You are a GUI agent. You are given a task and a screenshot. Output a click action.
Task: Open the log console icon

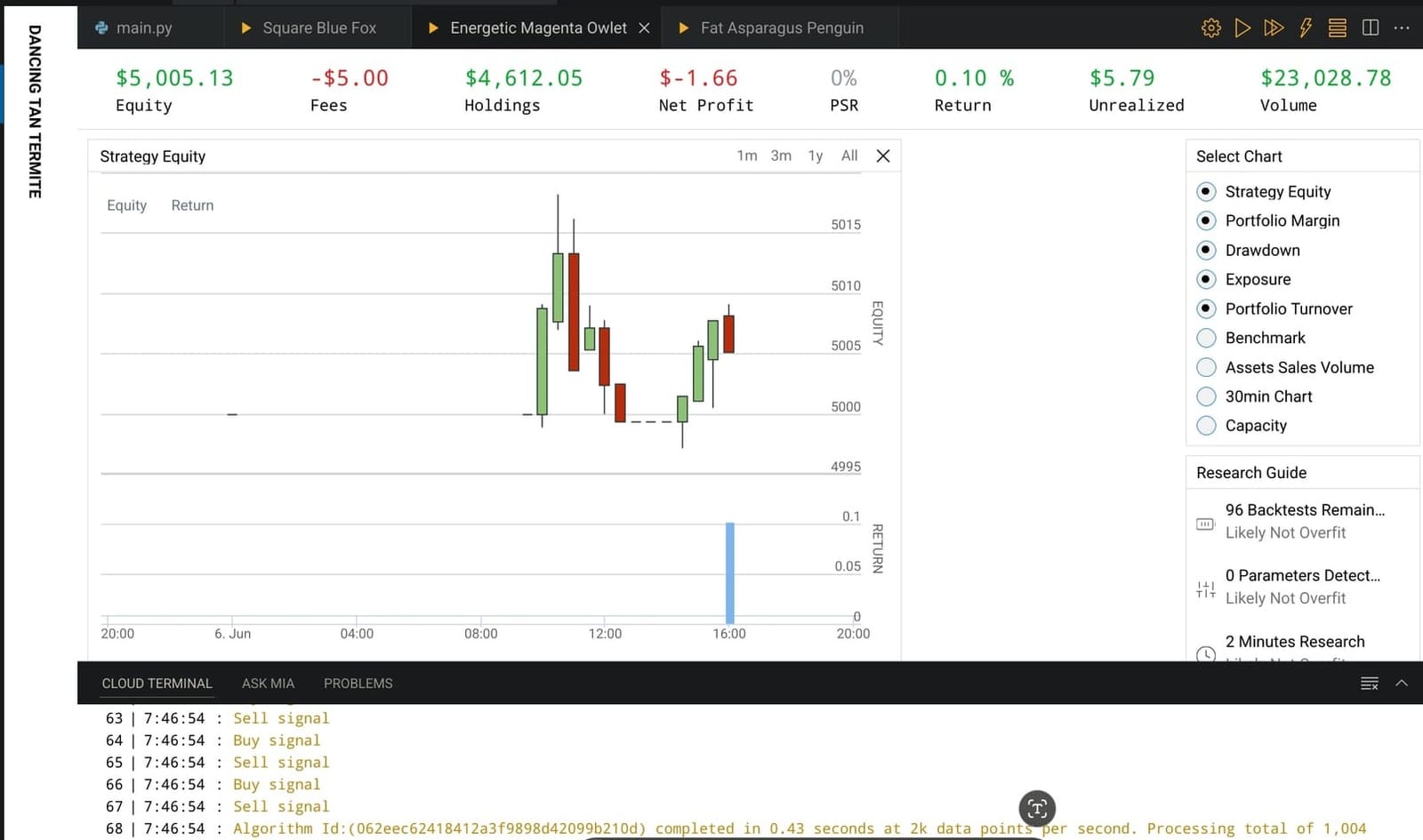tap(1336, 28)
